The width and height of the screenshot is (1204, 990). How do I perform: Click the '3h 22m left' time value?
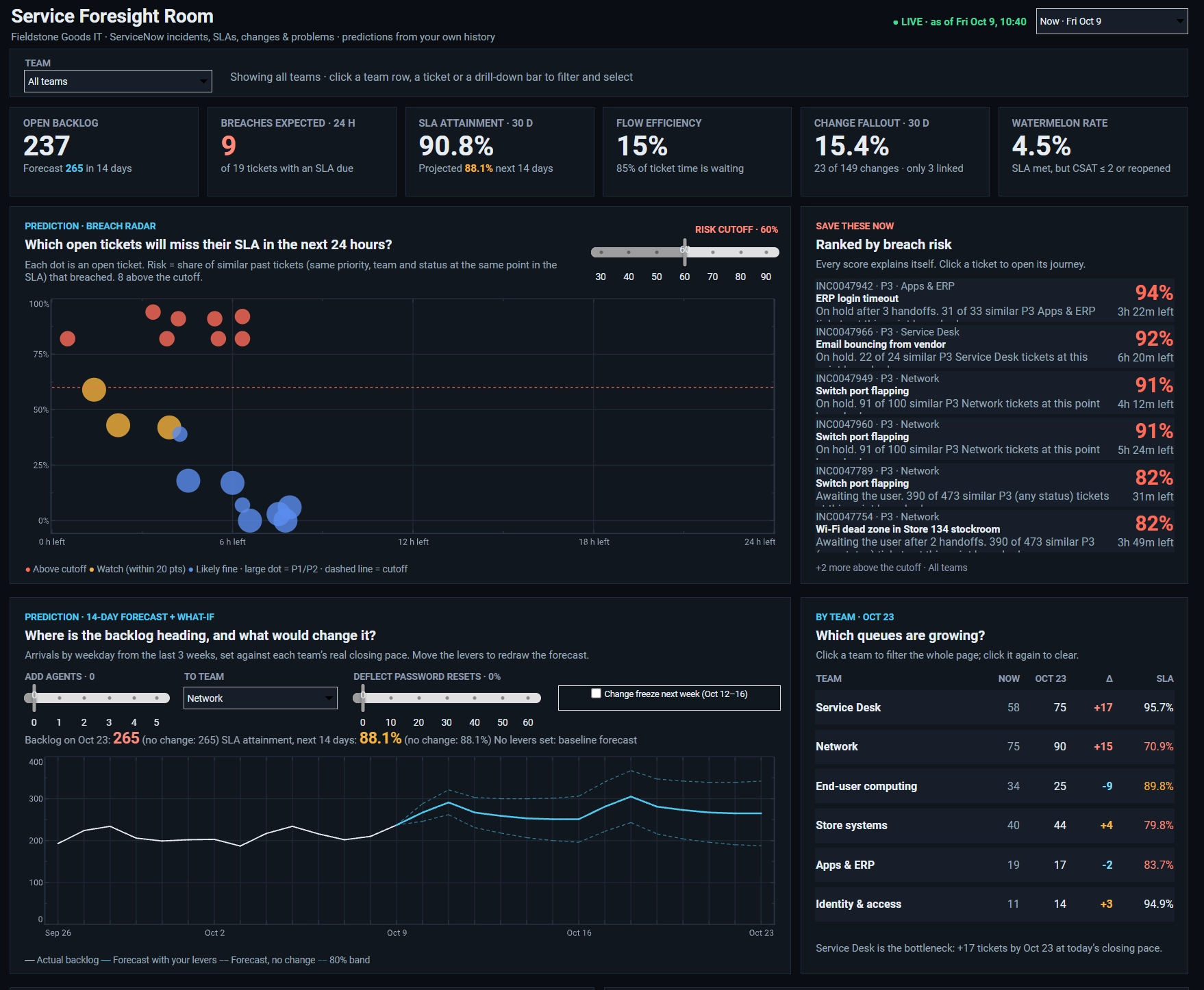(x=1145, y=312)
